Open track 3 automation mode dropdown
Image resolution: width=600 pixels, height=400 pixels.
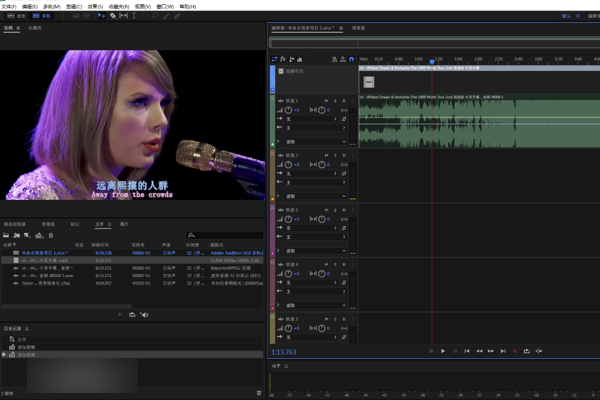coord(316,251)
